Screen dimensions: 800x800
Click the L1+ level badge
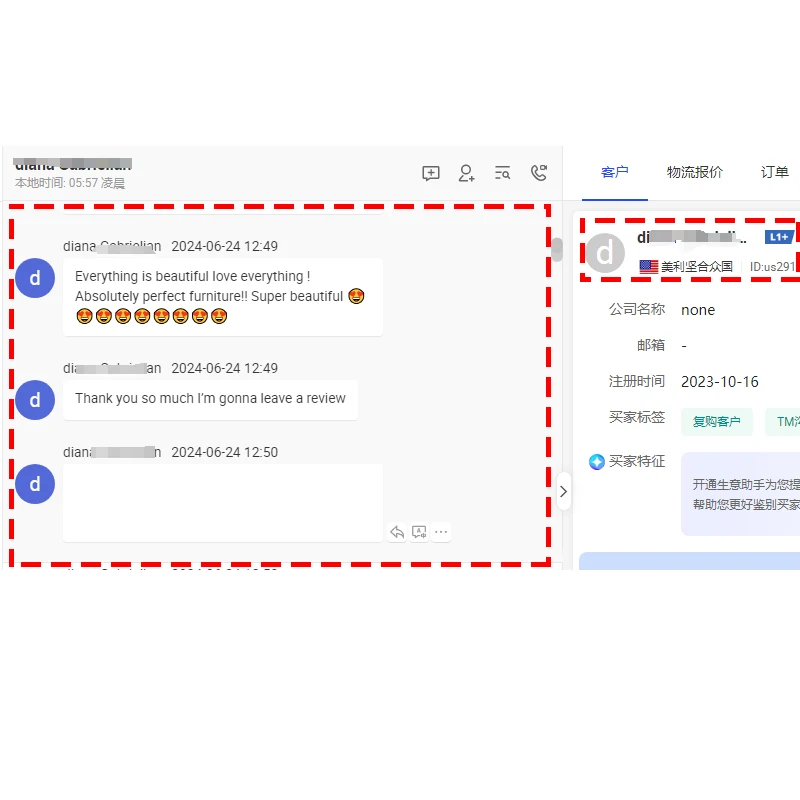(x=779, y=237)
